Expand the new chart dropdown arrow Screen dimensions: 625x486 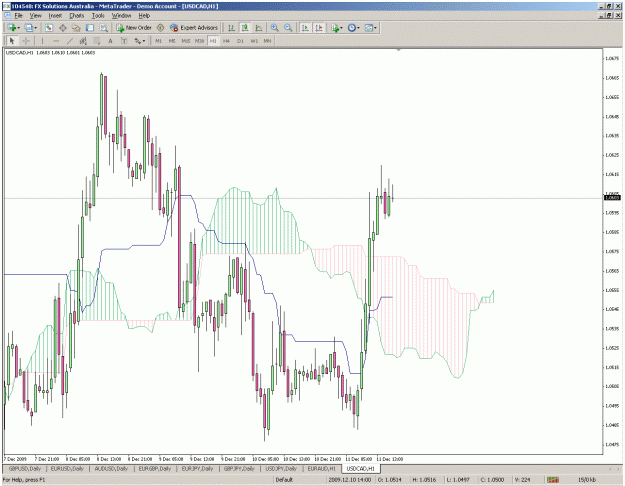18,28
